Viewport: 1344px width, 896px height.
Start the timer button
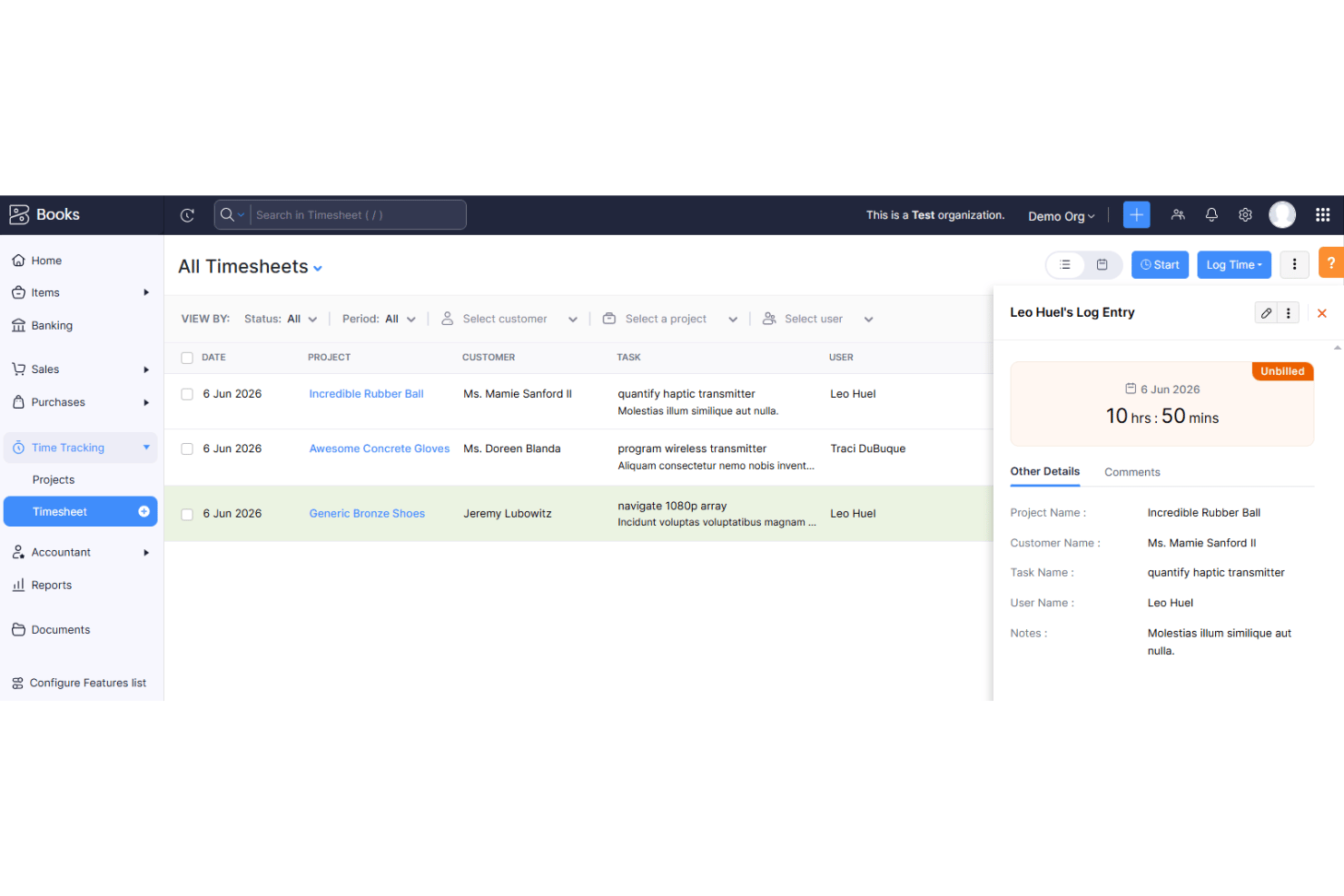click(x=1160, y=265)
